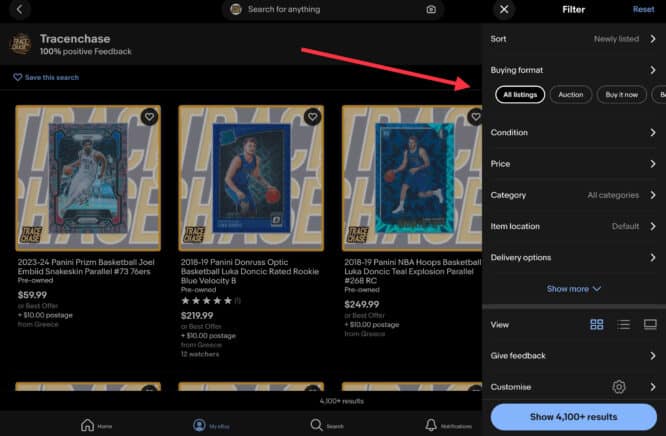Open Luka Doncic Donruss Optic thumbnail

(x=251, y=178)
